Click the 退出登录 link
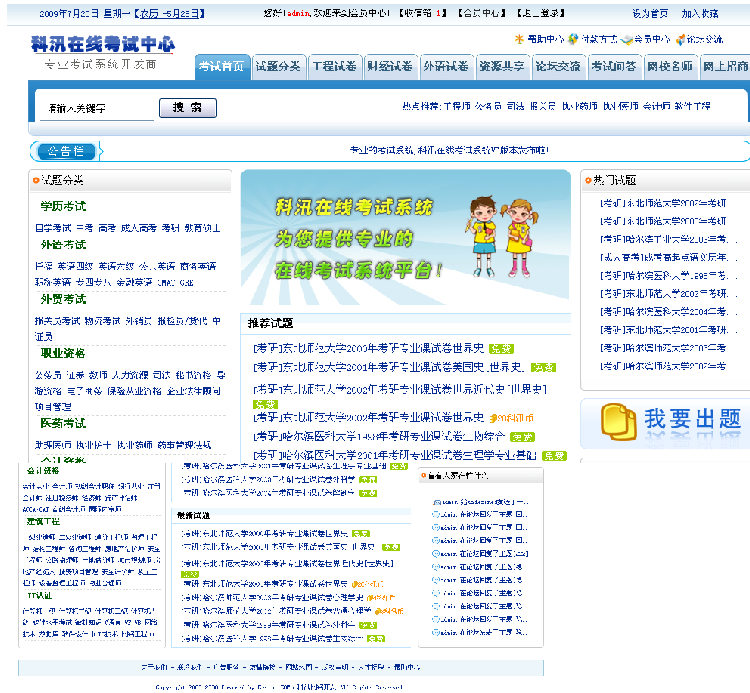Screen dimensions: 750x693 coord(541,13)
